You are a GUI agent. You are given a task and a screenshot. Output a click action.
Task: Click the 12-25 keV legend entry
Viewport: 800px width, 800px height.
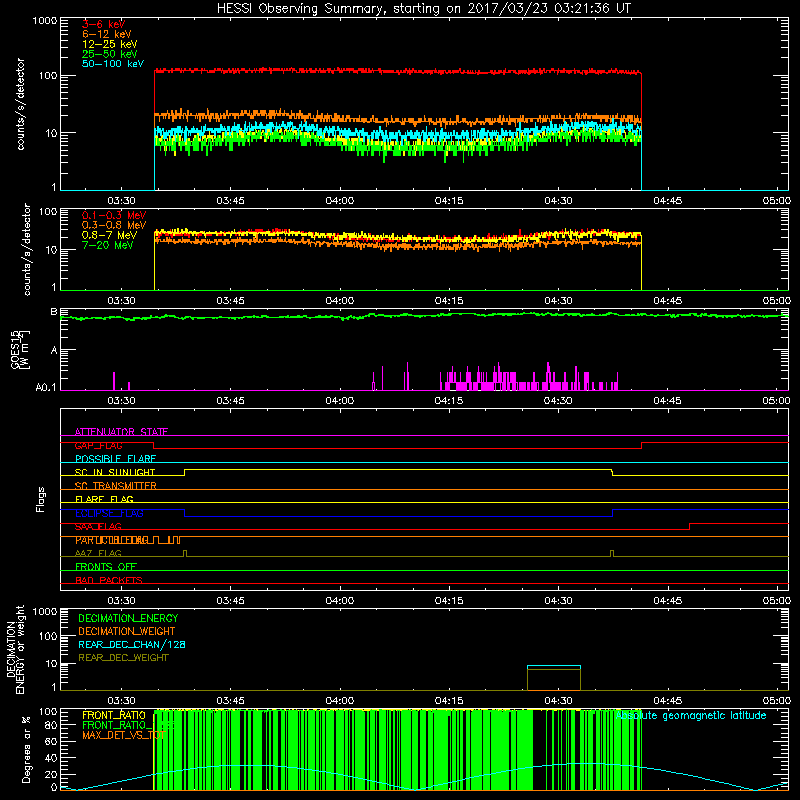point(109,44)
